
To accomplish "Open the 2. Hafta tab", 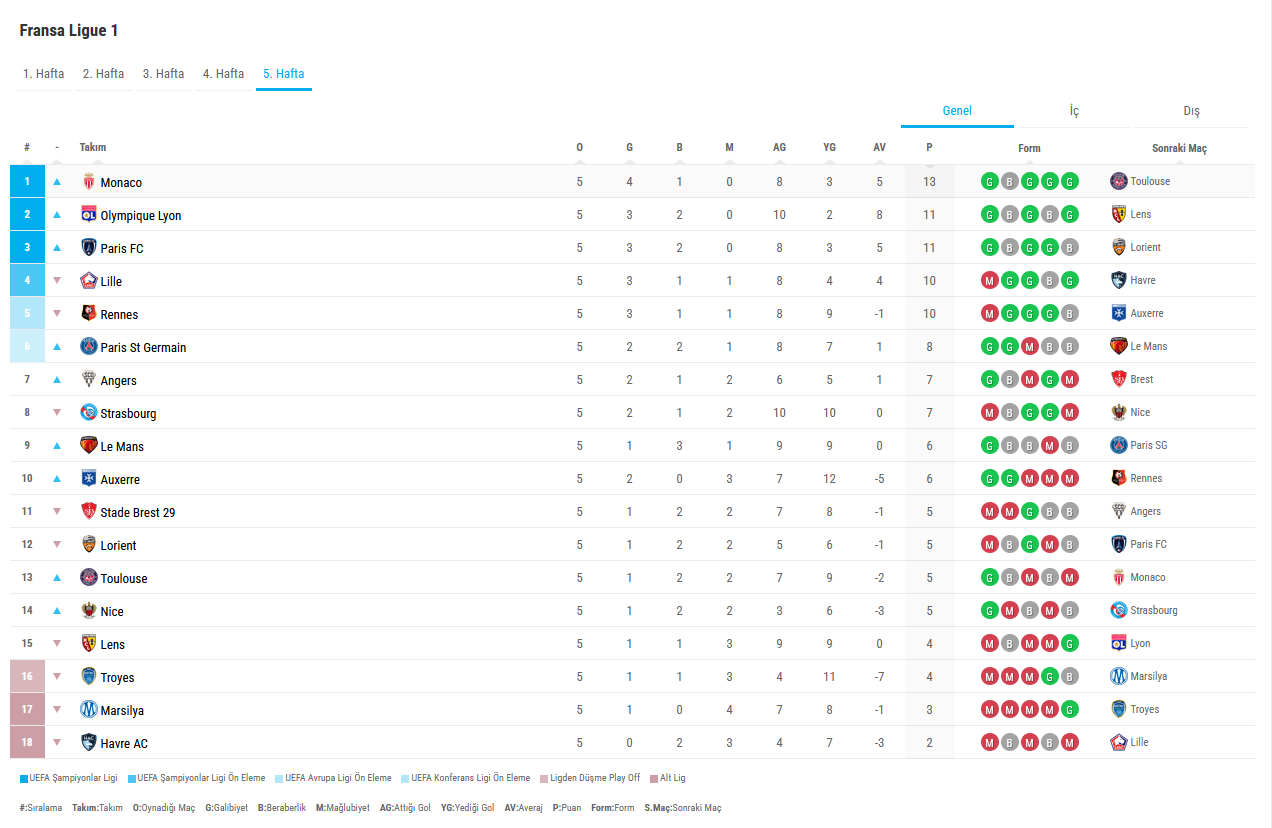I will pos(104,74).
